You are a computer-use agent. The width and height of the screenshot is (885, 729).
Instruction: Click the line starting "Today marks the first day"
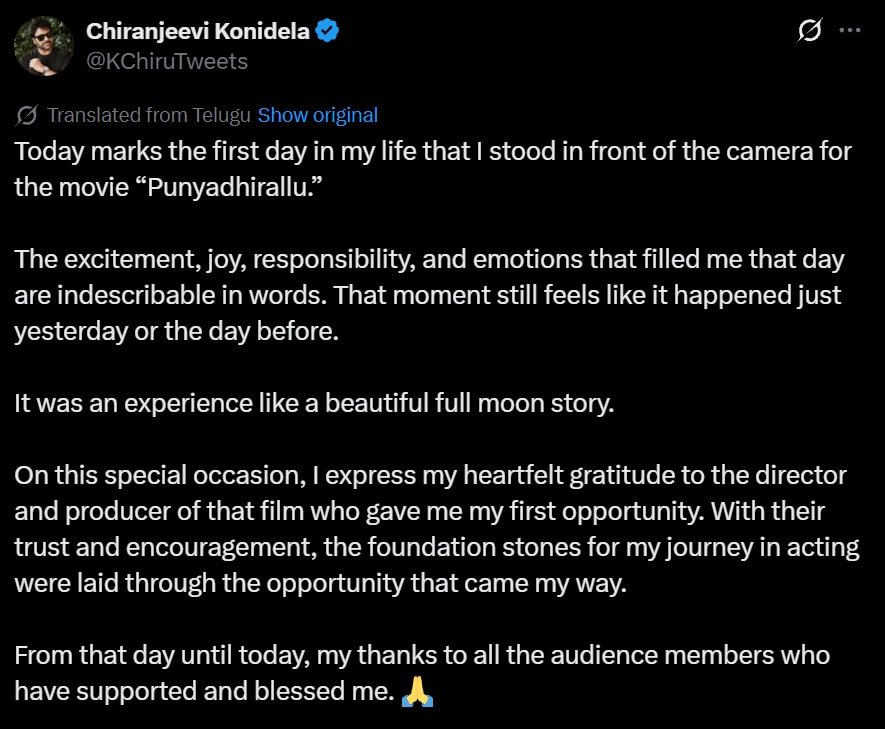(432, 153)
